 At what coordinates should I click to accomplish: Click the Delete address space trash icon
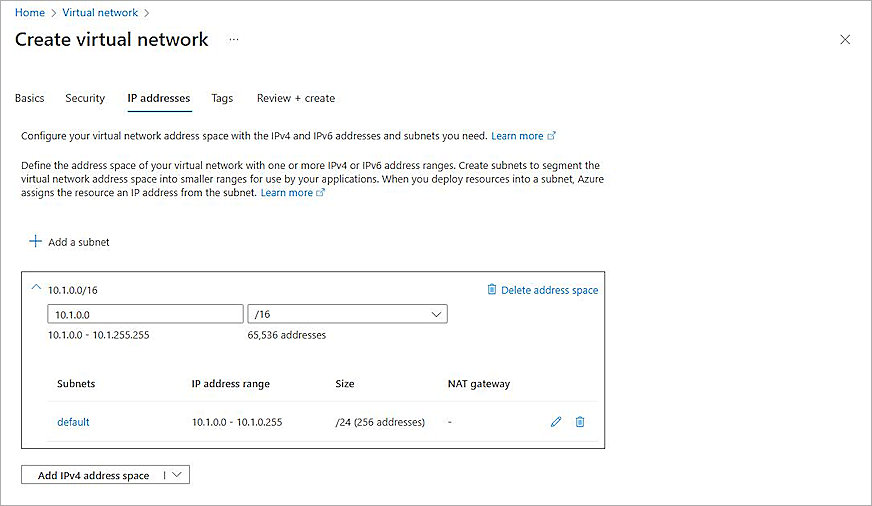click(x=491, y=290)
